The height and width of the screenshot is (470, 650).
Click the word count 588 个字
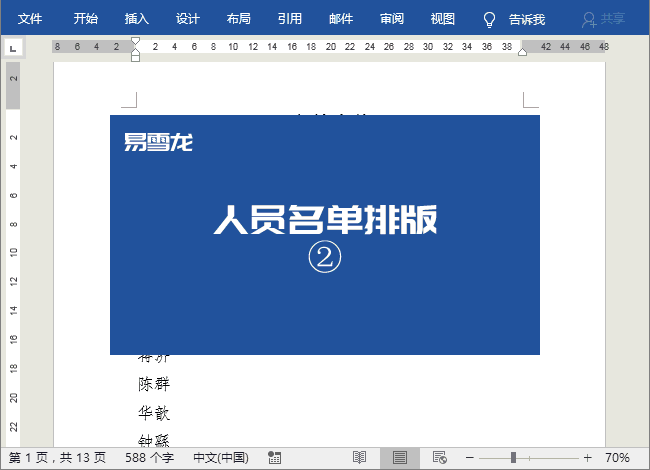(x=149, y=458)
